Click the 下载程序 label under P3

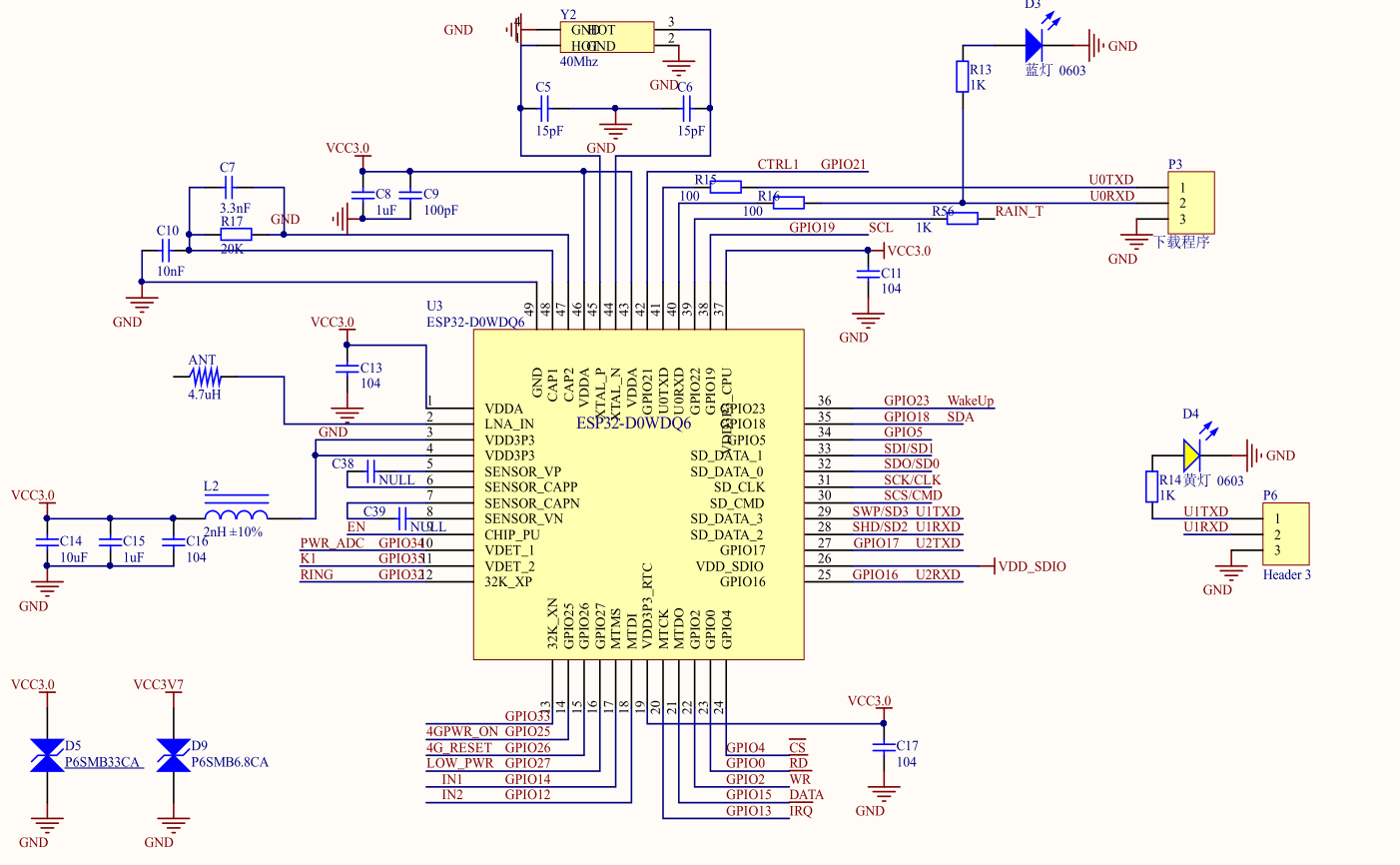pyautogui.click(x=1181, y=242)
